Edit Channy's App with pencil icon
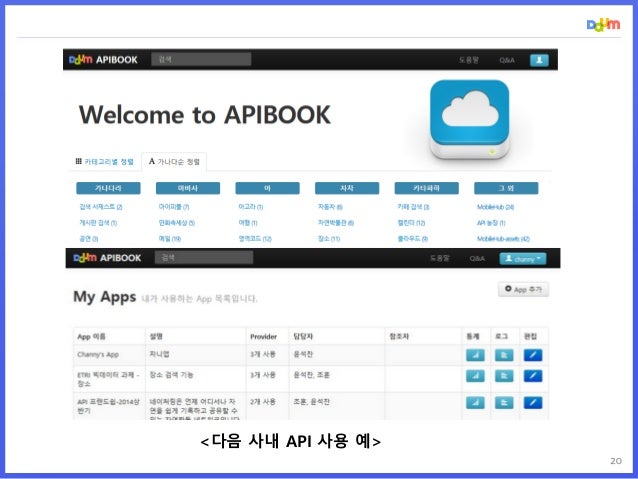This screenshot has height=479, width=638. (x=533, y=355)
